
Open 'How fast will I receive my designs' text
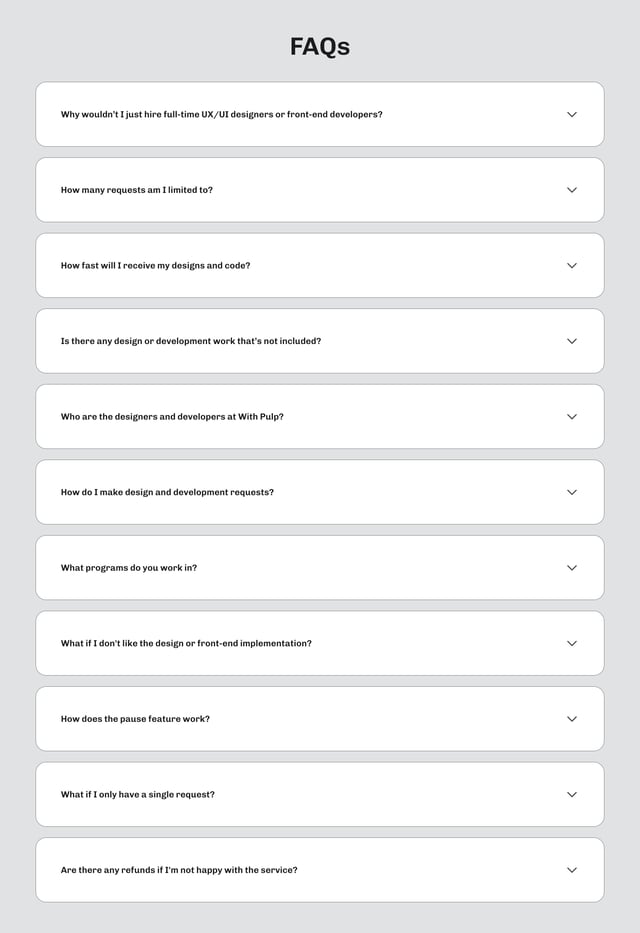155,266
